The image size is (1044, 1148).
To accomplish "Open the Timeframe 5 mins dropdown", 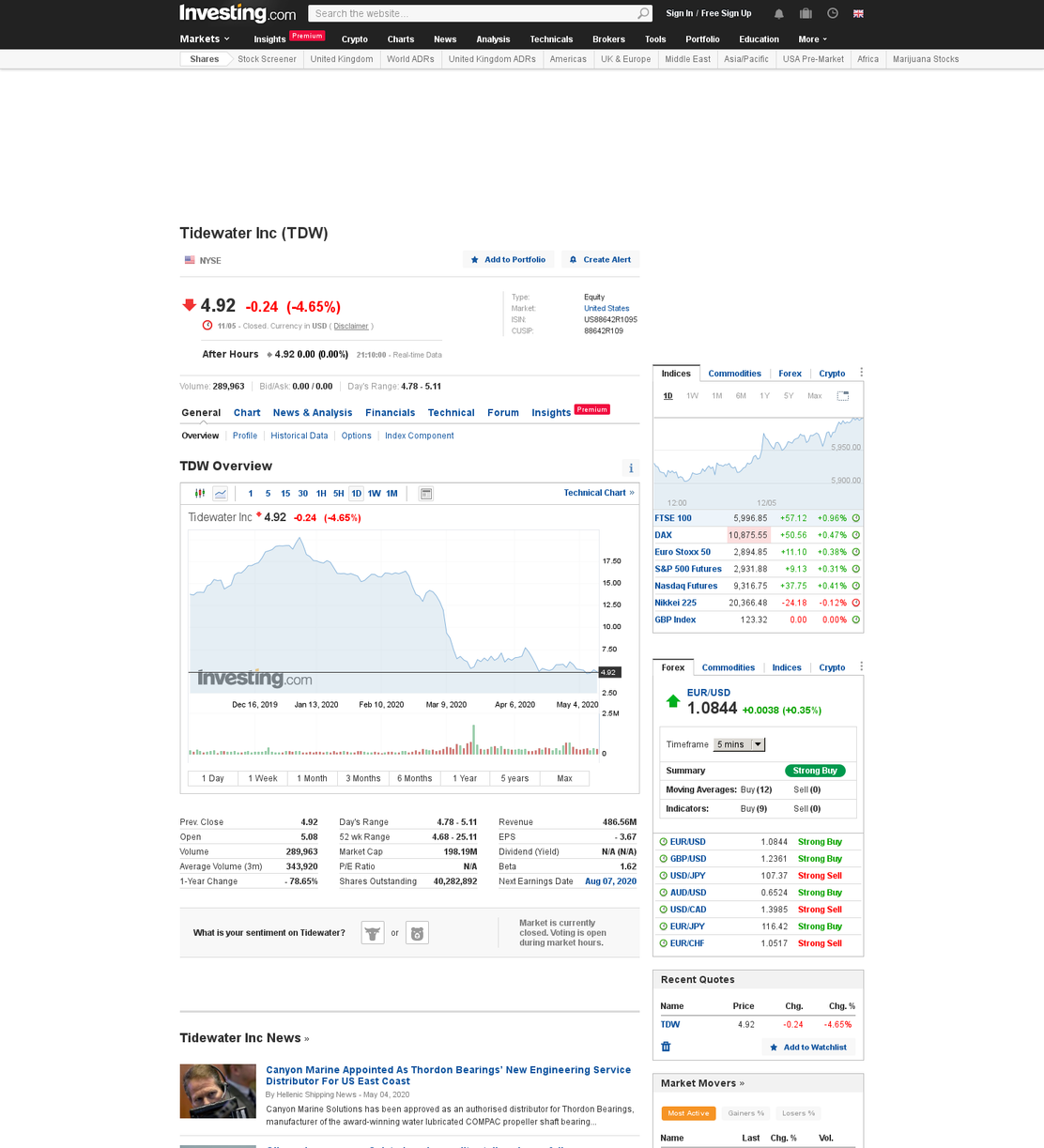I will 739,744.
